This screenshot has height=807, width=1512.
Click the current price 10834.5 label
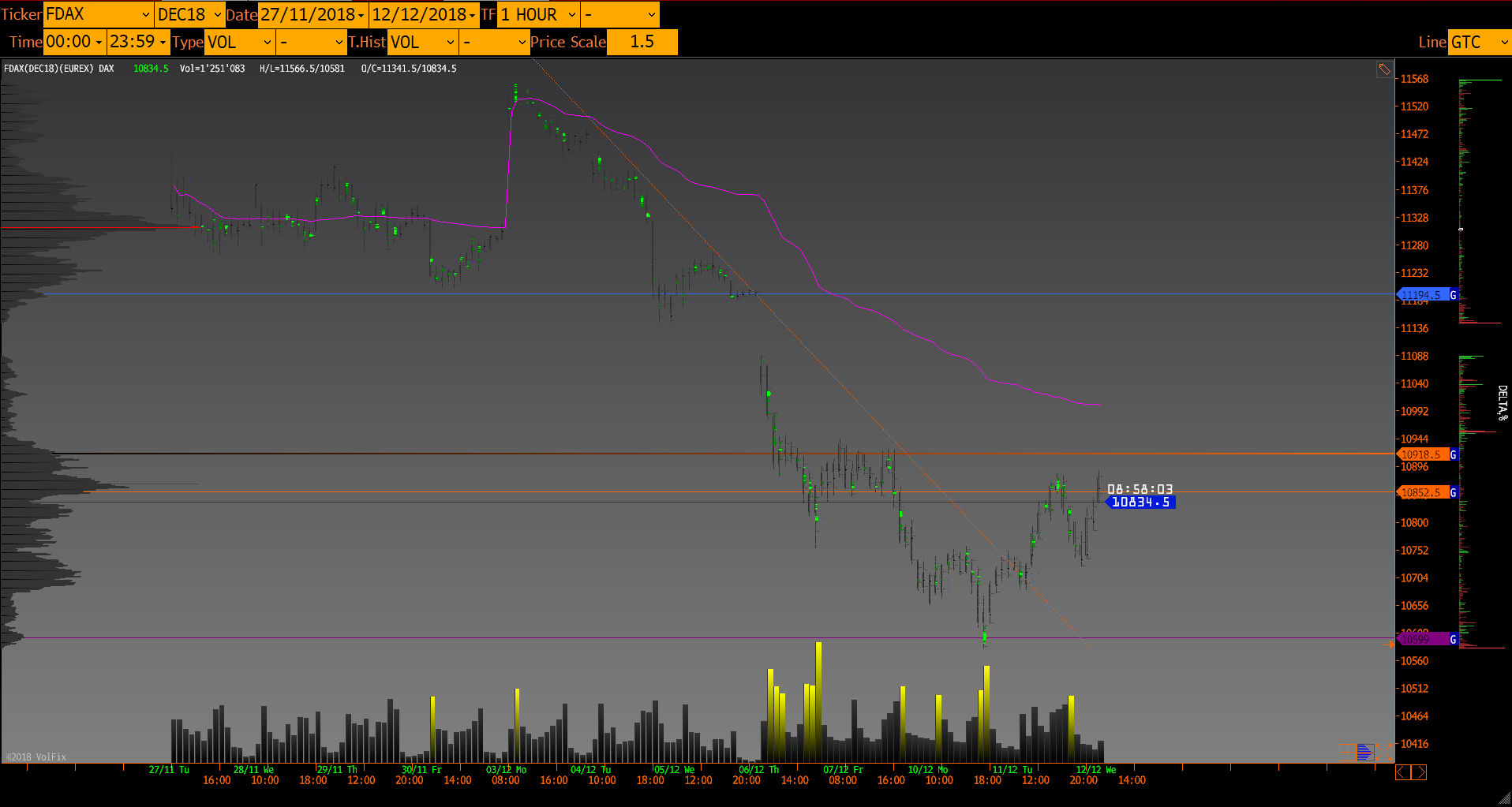(1140, 502)
